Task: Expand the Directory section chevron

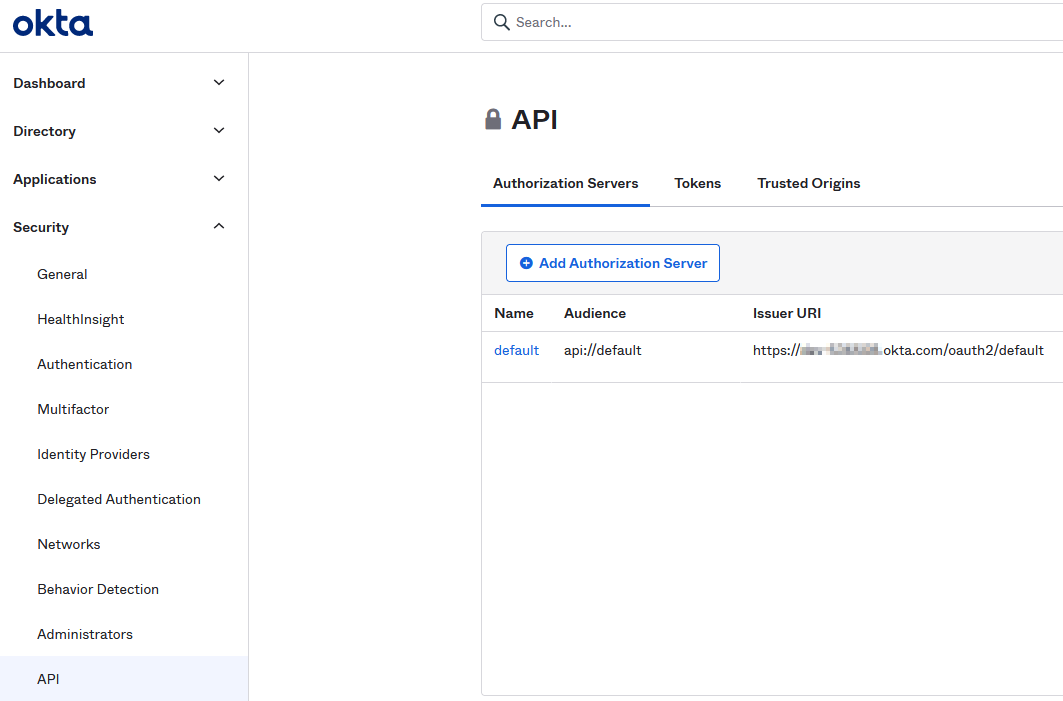Action: coord(219,131)
